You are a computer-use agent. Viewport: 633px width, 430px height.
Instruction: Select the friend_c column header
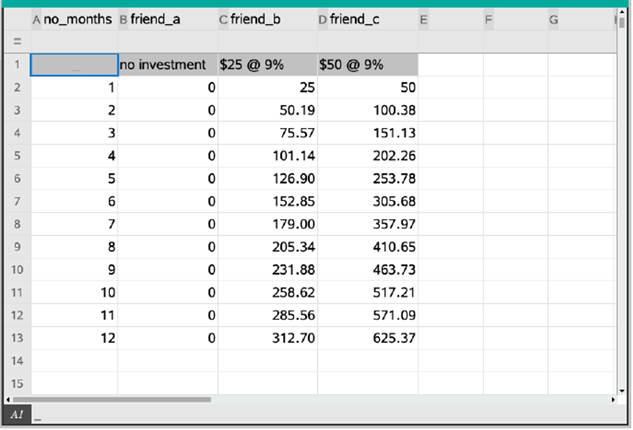(x=367, y=19)
